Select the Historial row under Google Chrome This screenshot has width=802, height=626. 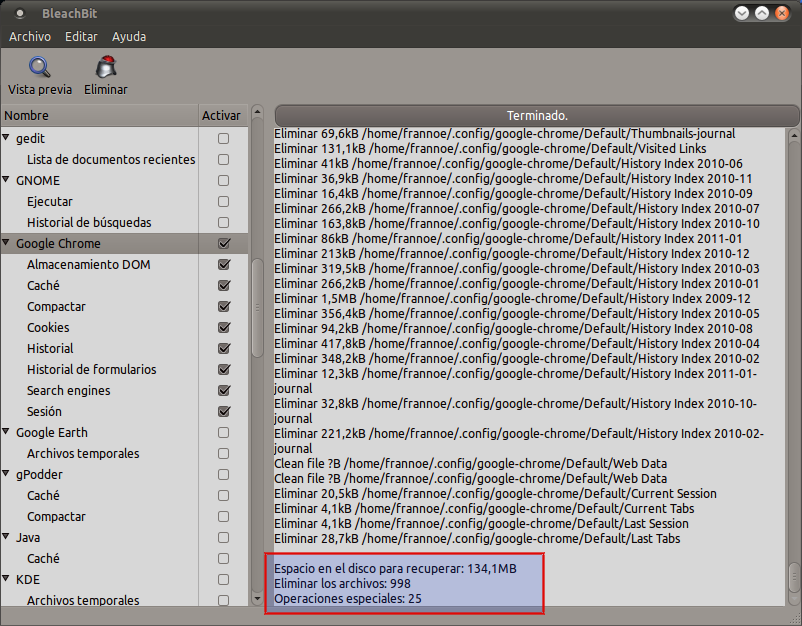coord(125,348)
